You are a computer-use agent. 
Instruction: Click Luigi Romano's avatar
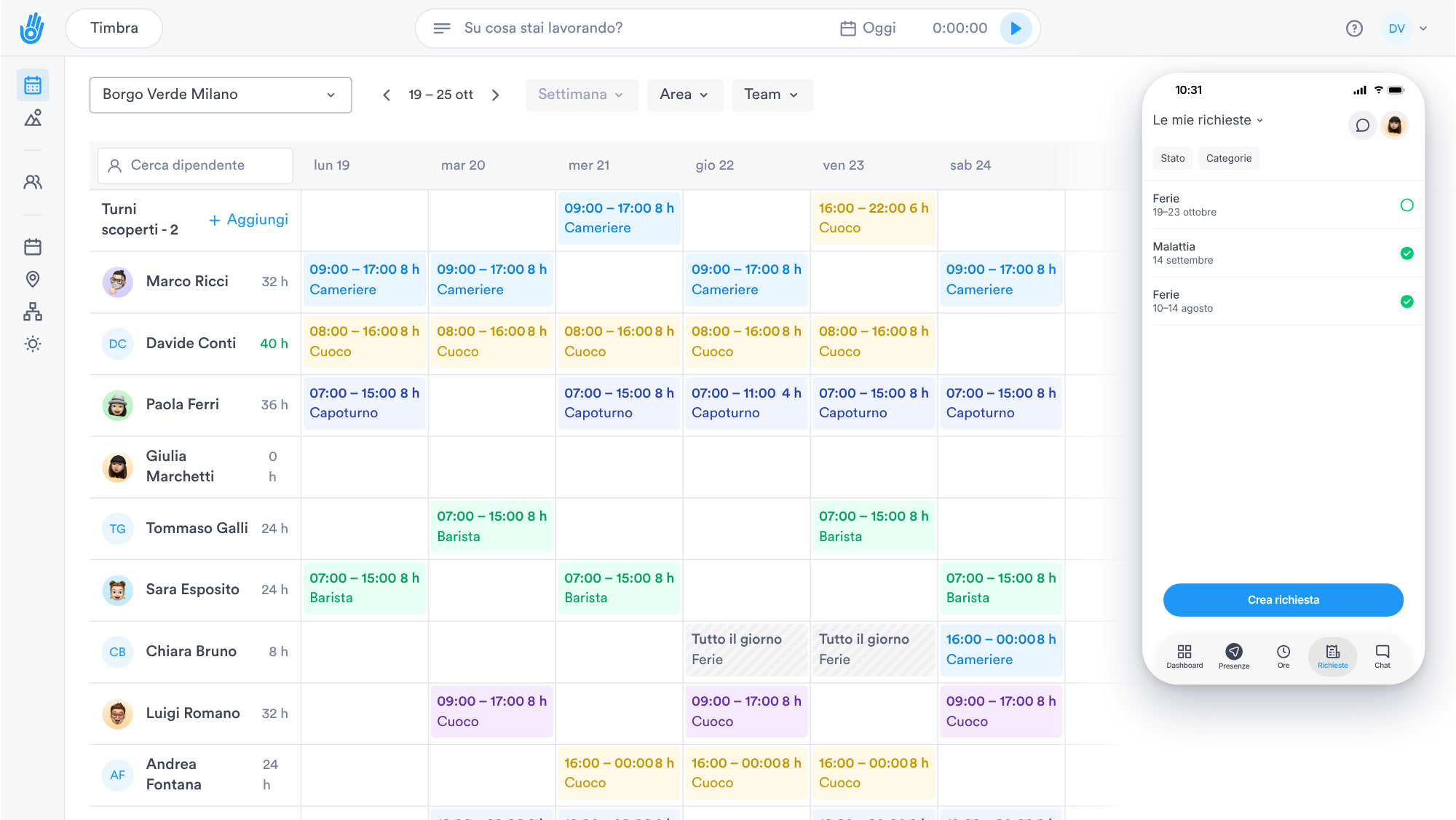(117, 714)
